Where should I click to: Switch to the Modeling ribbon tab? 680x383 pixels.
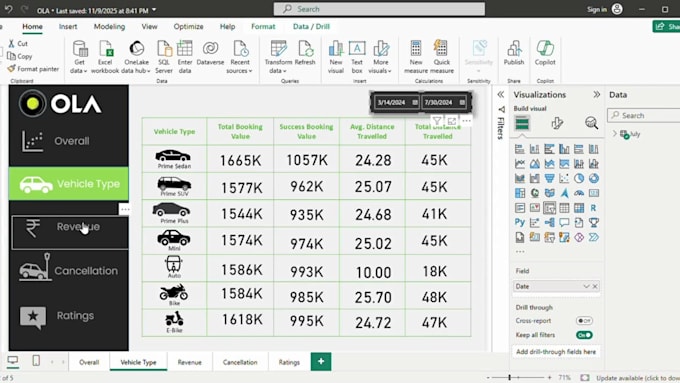click(109, 26)
